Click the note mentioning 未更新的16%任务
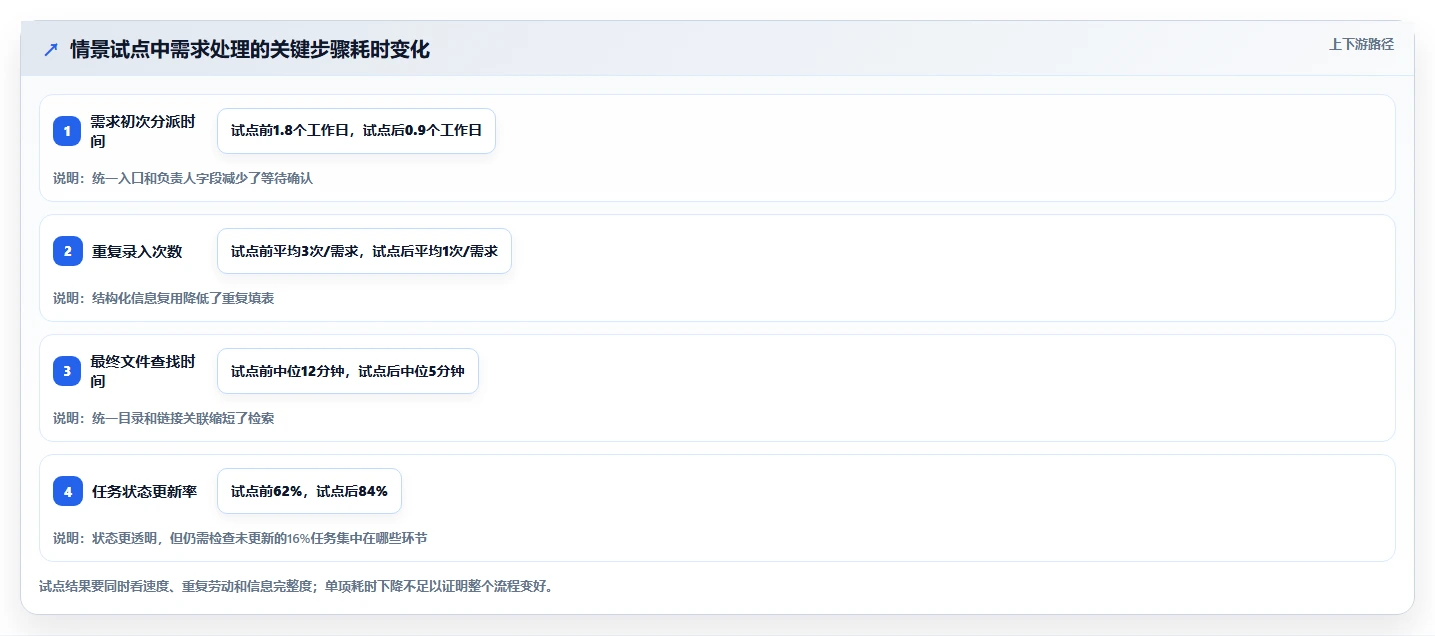Viewport: 1435px width, 636px height. point(240,538)
